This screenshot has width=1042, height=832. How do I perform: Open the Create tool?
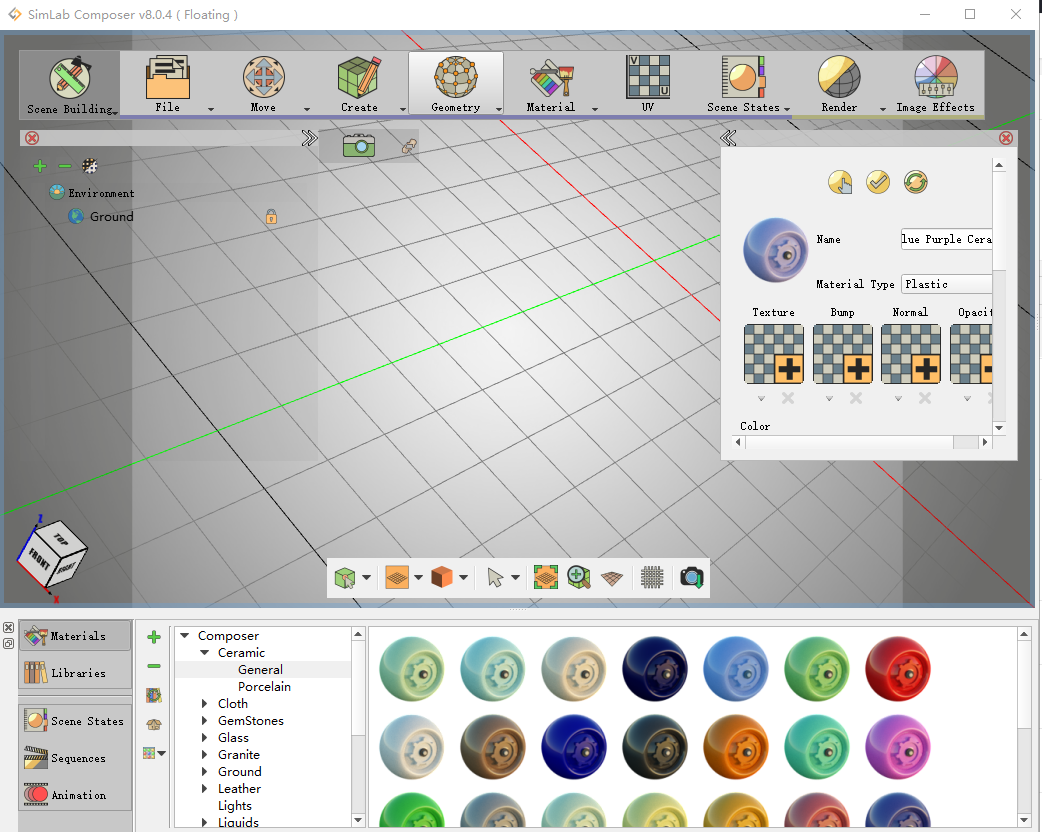click(359, 84)
